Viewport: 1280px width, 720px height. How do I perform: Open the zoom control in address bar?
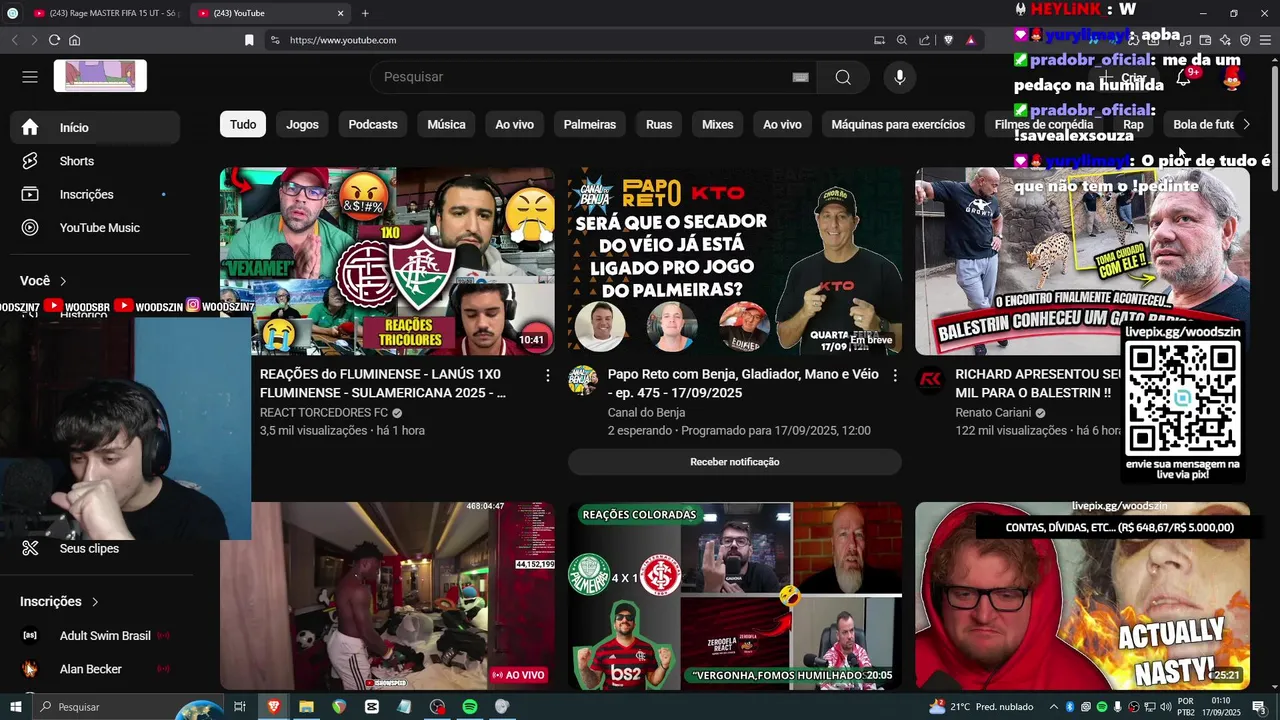click(901, 40)
